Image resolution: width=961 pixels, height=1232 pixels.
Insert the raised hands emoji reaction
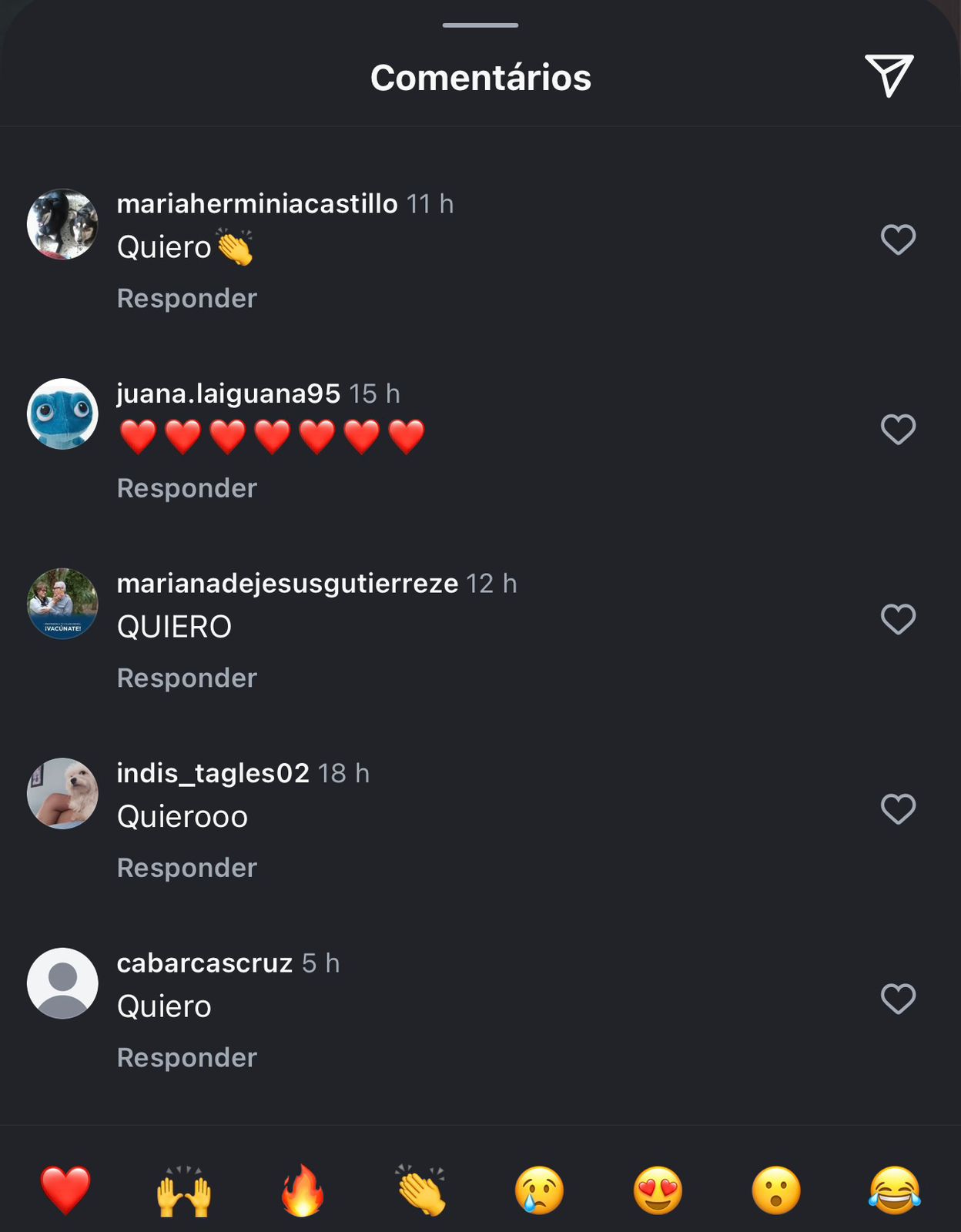(x=184, y=1190)
